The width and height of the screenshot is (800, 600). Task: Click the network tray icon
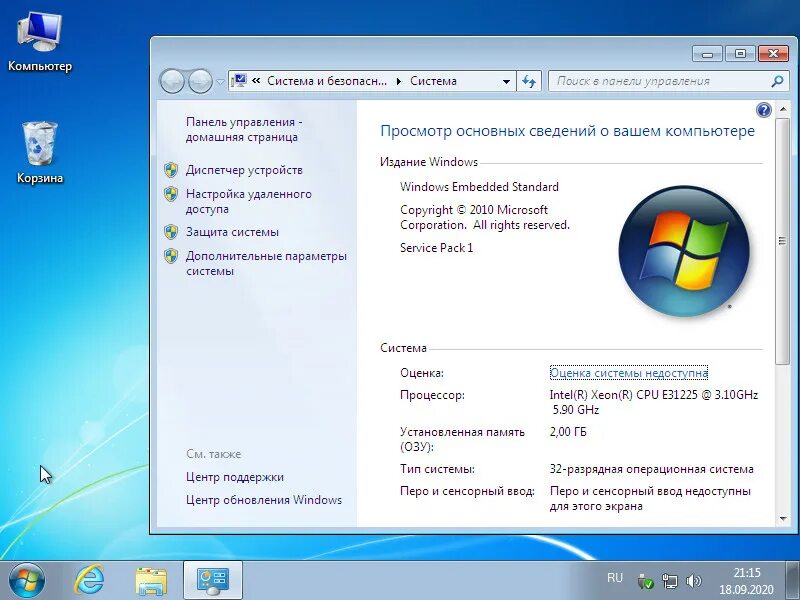point(669,581)
